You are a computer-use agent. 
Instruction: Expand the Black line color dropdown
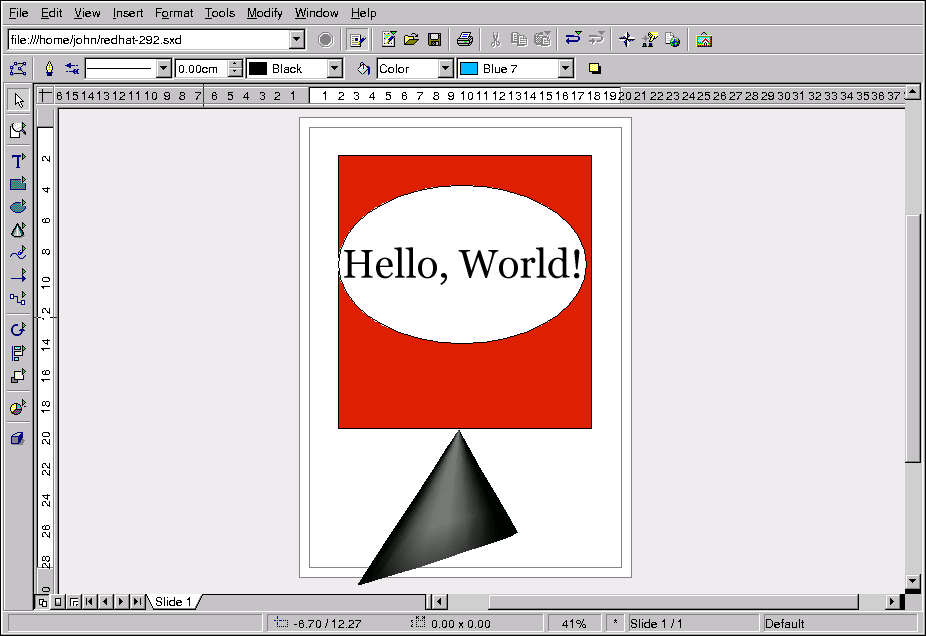tap(335, 69)
